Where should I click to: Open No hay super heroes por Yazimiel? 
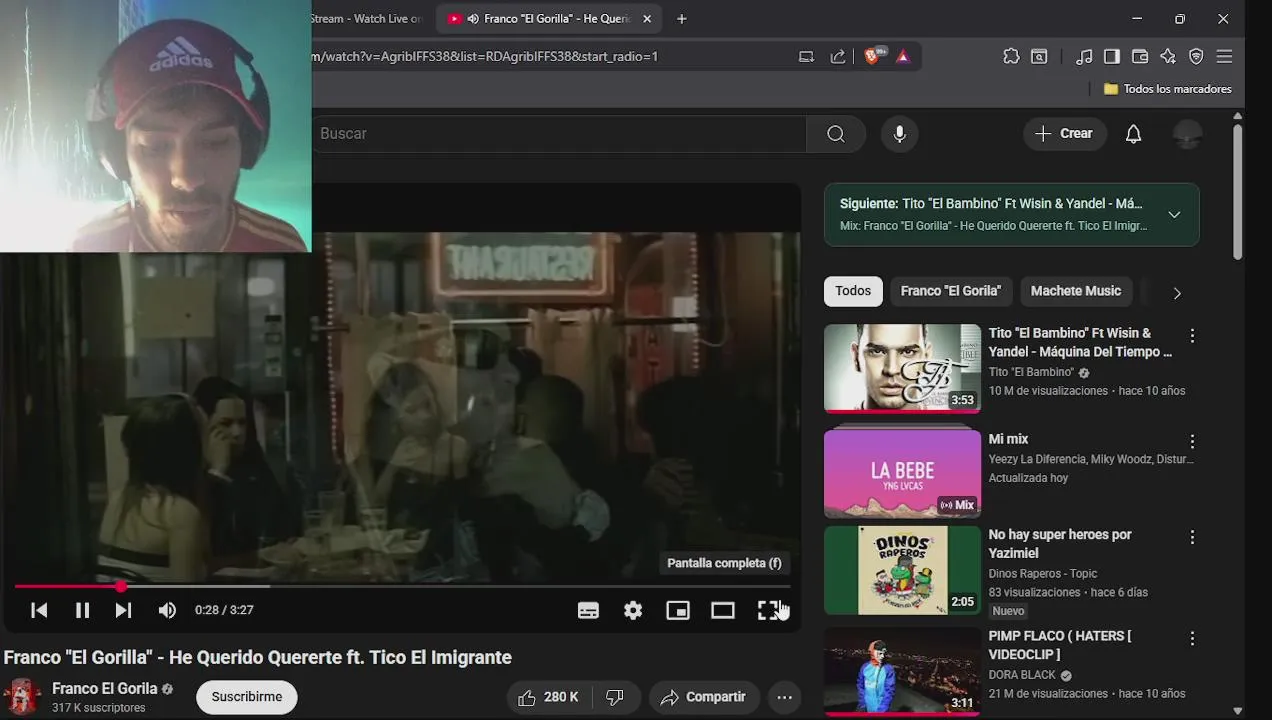pyautogui.click(x=1060, y=544)
